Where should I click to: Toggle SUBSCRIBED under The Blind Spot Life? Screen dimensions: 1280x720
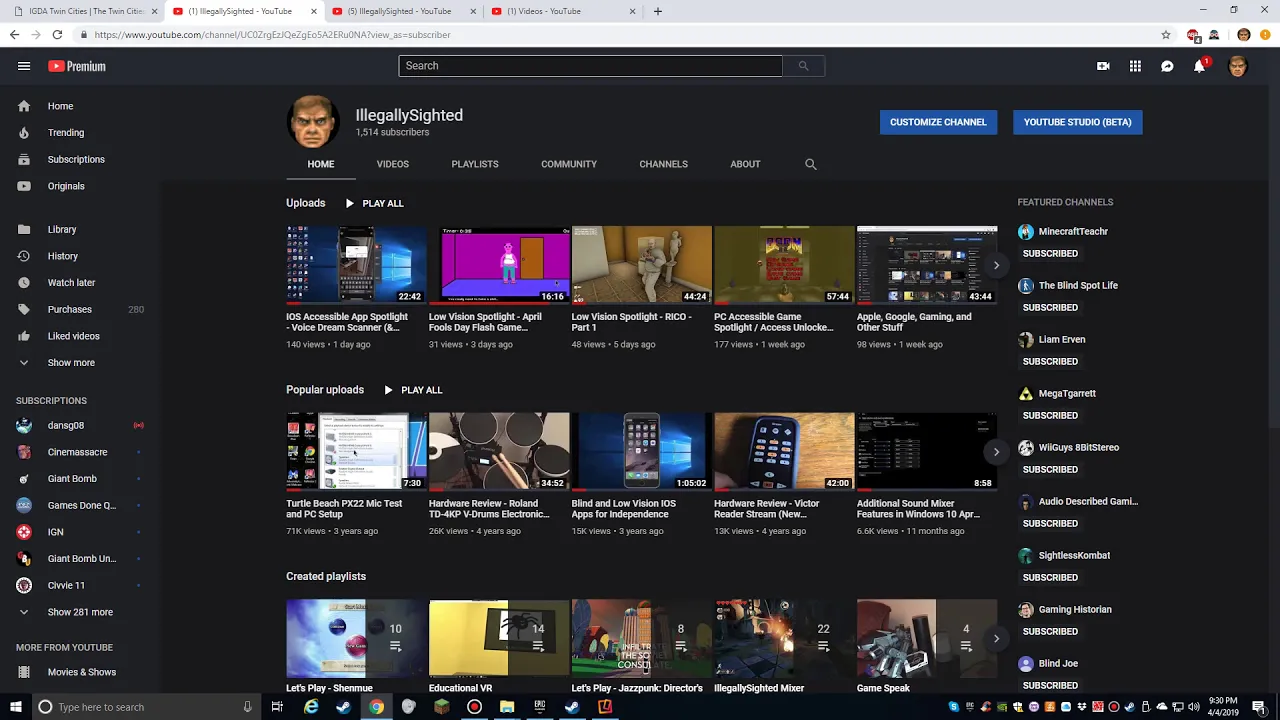[1050, 308]
